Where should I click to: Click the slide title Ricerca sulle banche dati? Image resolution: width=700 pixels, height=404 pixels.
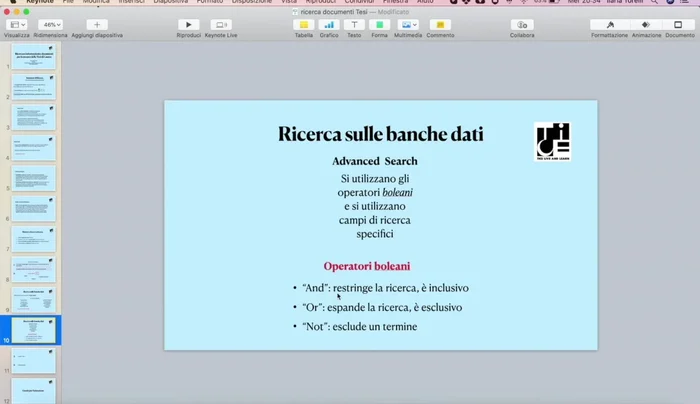(x=380, y=134)
